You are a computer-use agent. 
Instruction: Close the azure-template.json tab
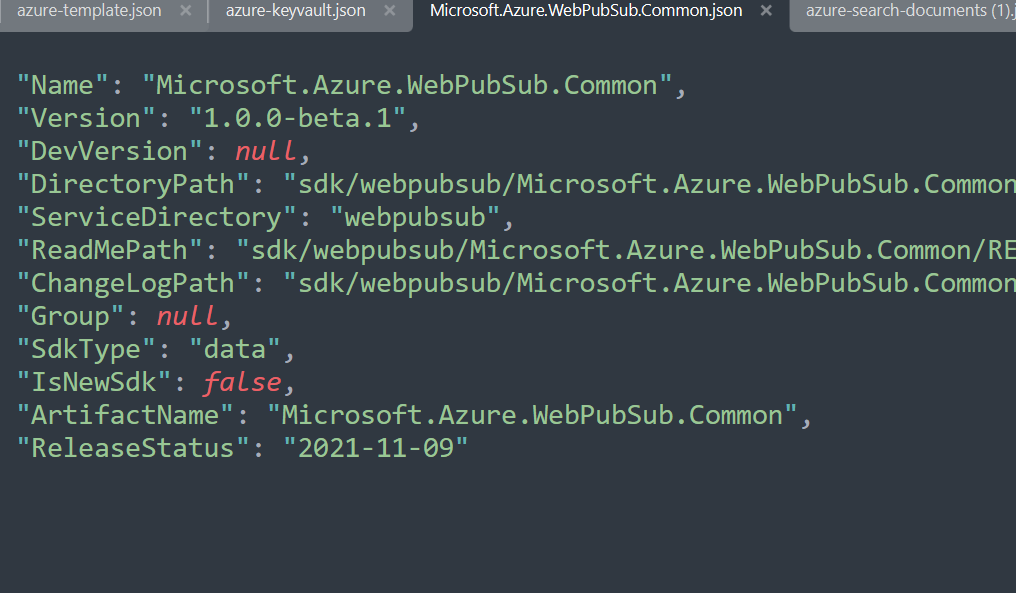(x=185, y=10)
